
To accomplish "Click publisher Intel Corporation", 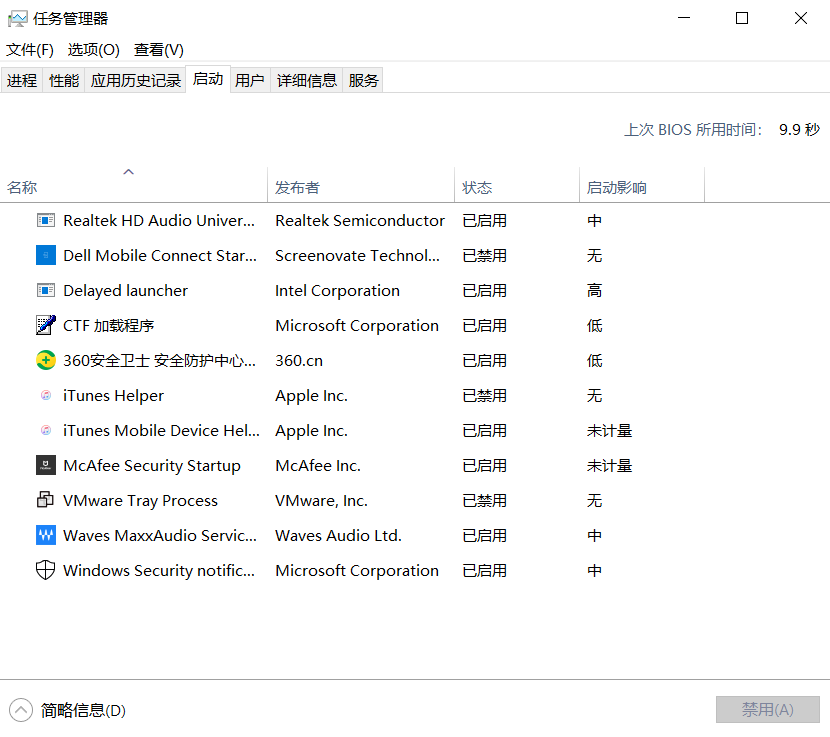I will pos(337,291).
